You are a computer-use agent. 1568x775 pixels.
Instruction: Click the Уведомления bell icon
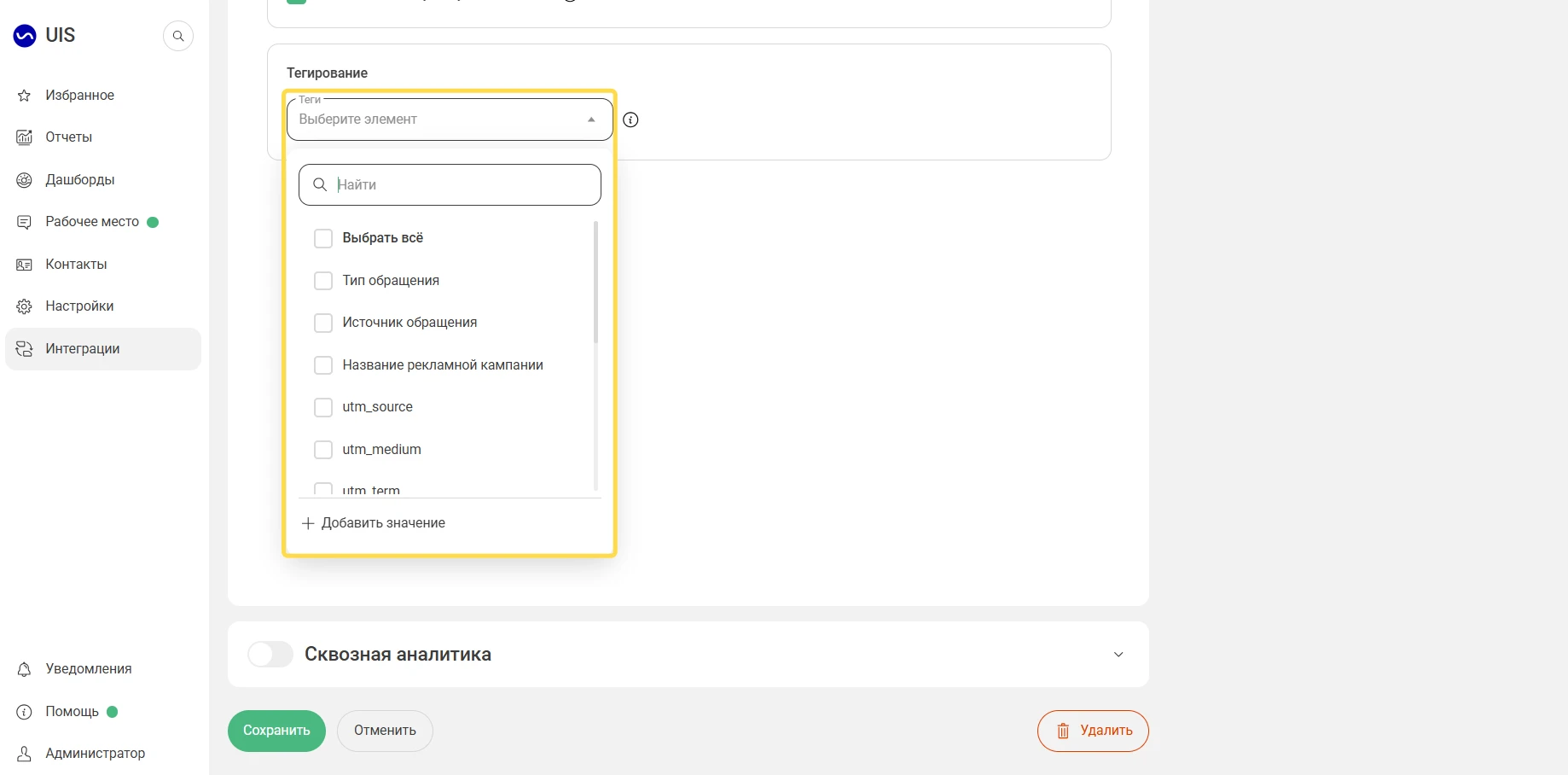tap(25, 669)
